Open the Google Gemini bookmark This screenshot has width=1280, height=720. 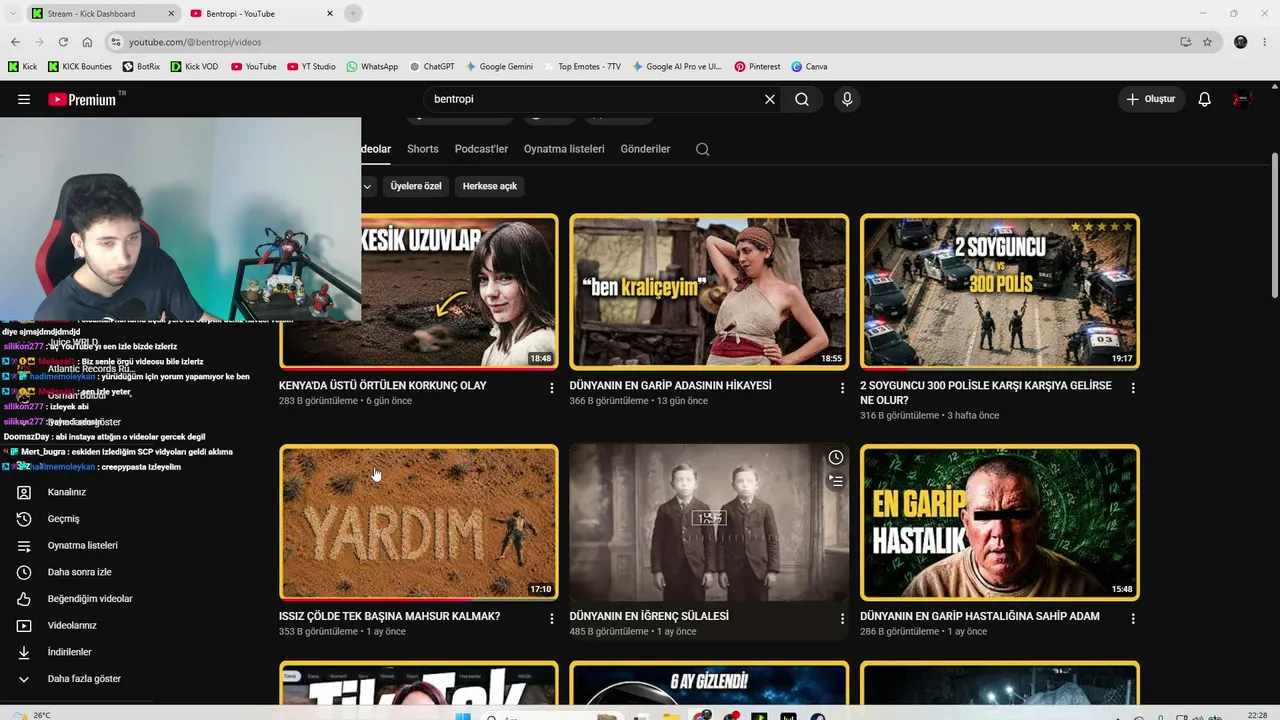point(498,67)
